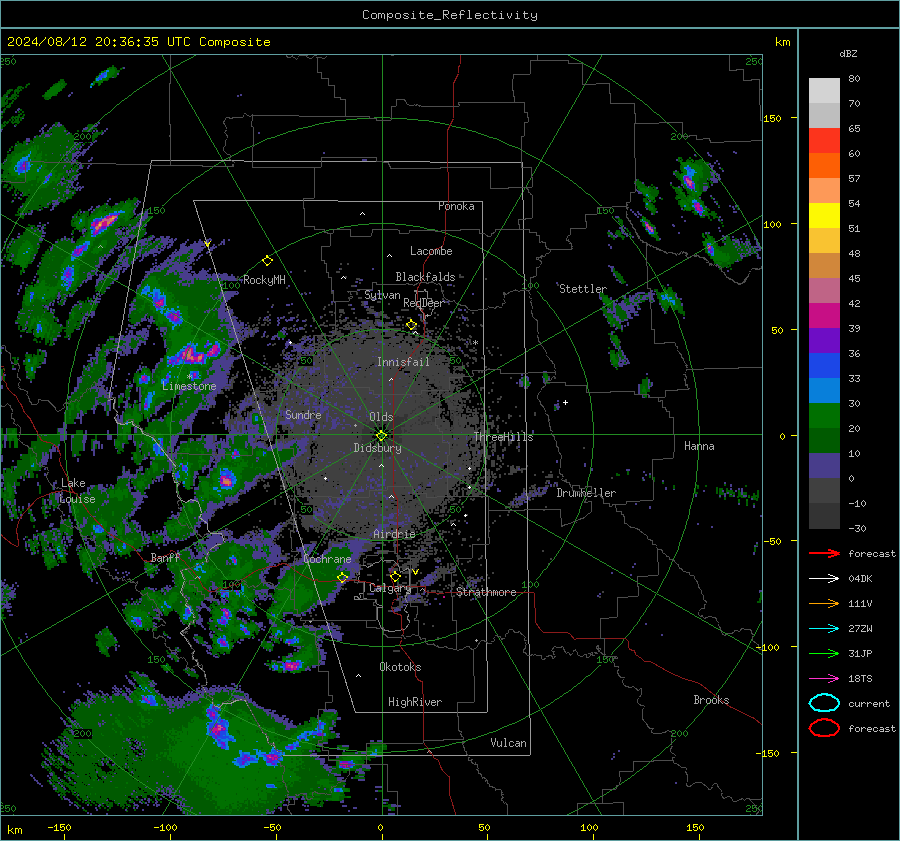
Task: Click the Lacombe city label
Action: 431,251
